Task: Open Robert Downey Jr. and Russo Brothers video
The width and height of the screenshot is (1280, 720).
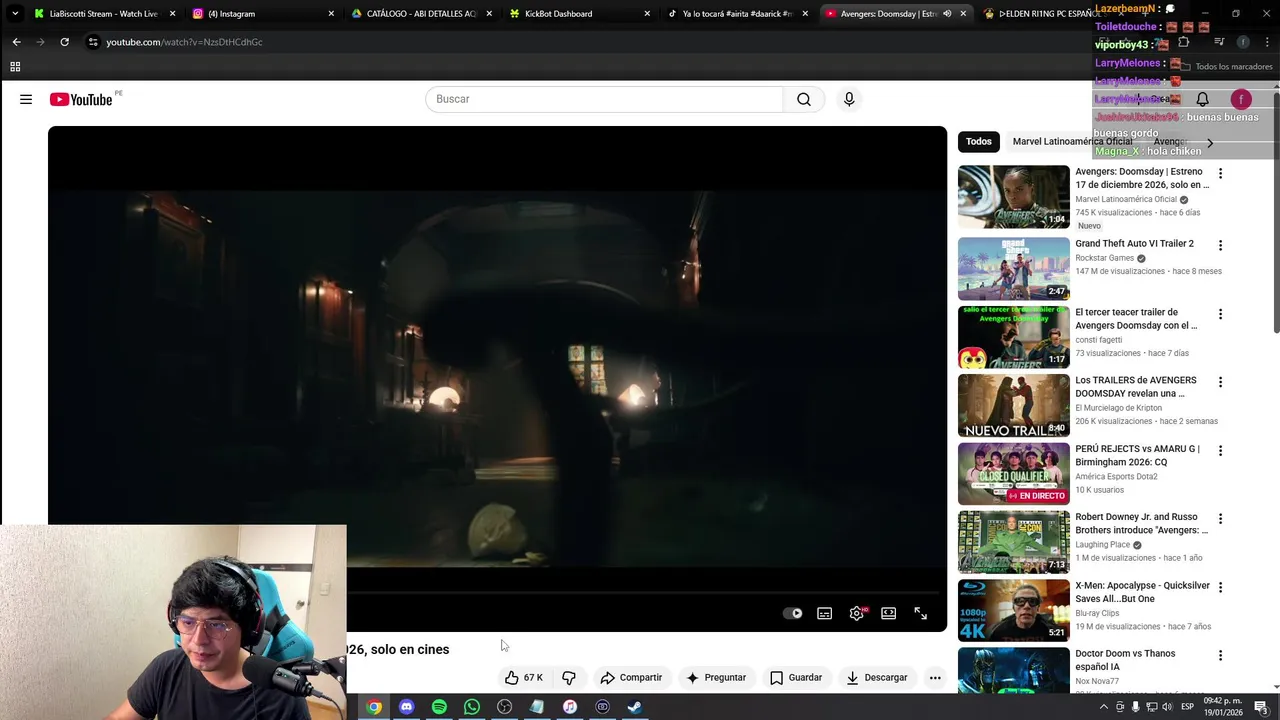Action: click(x=1014, y=542)
